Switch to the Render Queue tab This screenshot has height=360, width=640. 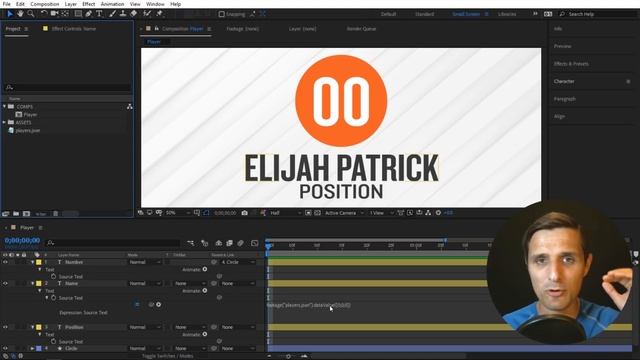[361, 29]
